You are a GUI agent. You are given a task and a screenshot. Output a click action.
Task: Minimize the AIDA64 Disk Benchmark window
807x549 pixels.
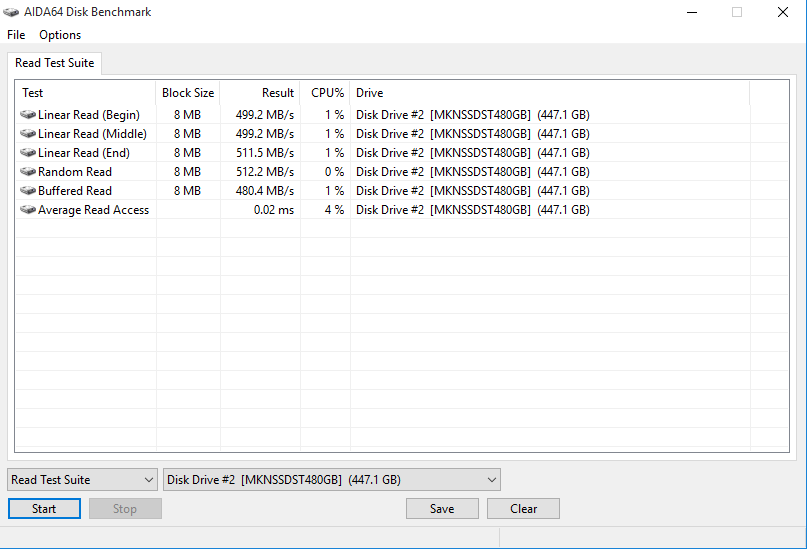point(692,12)
